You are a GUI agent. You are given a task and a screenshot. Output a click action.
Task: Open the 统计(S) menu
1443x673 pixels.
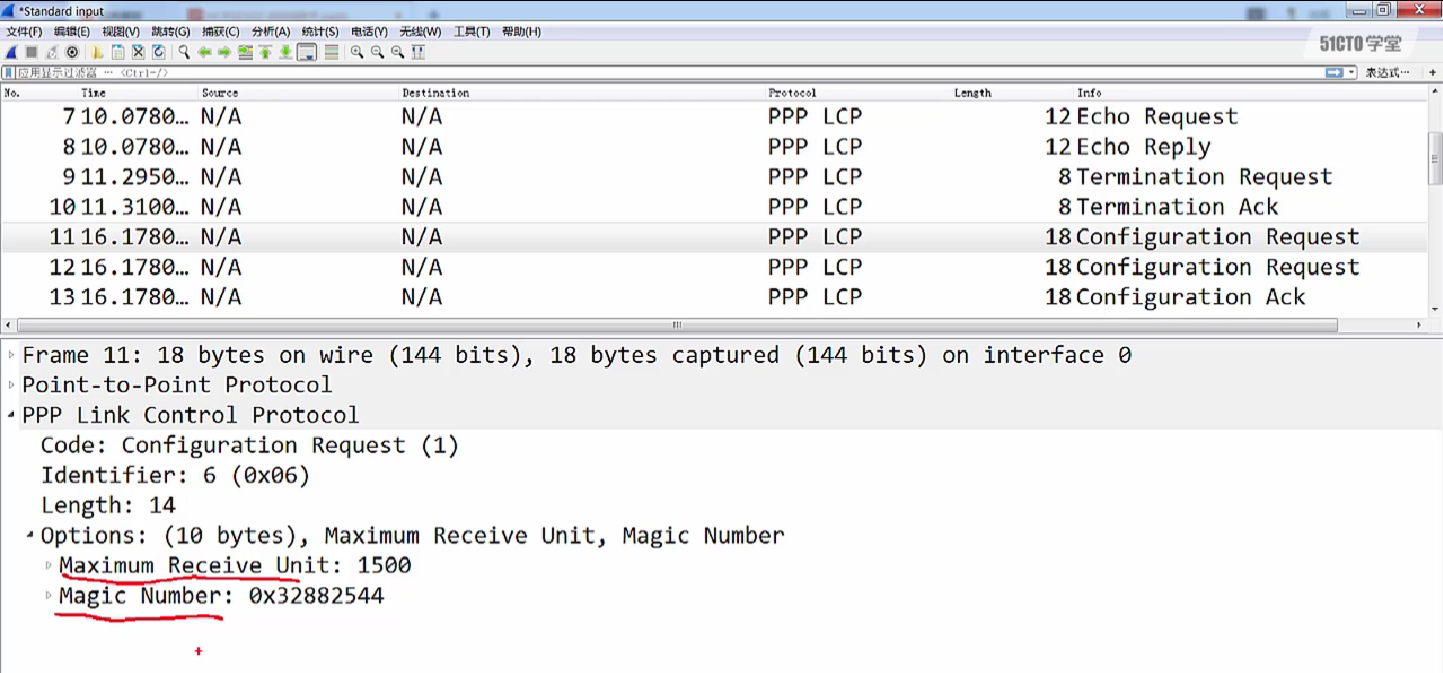coord(319,31)
